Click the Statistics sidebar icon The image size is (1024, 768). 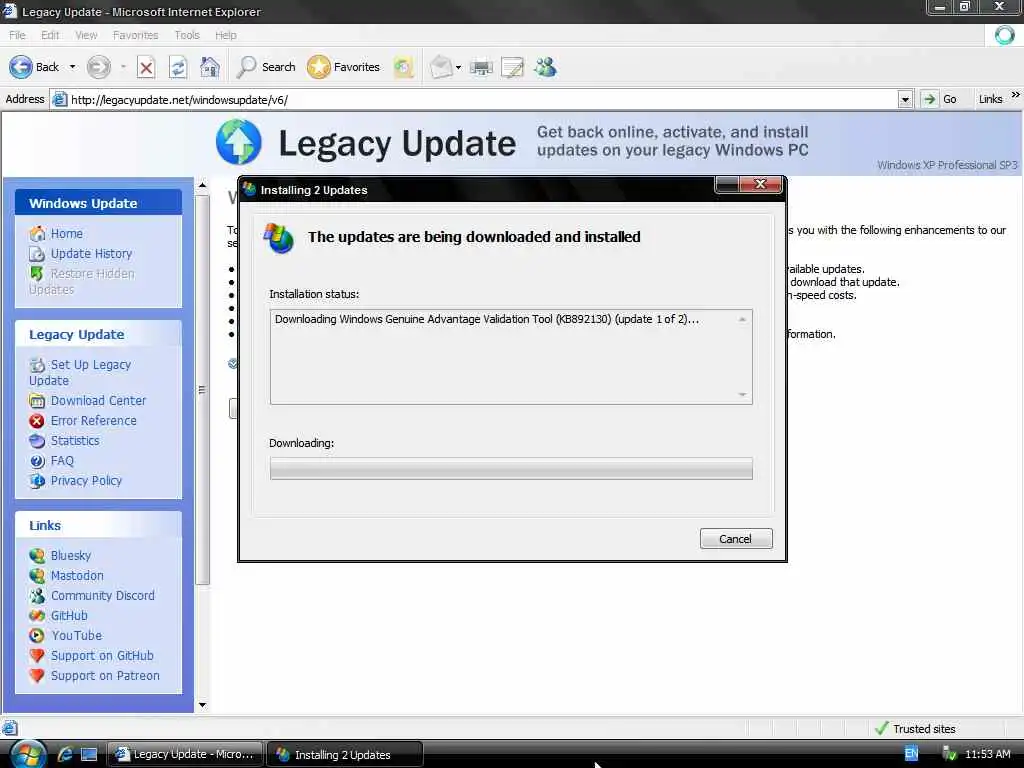37,441
